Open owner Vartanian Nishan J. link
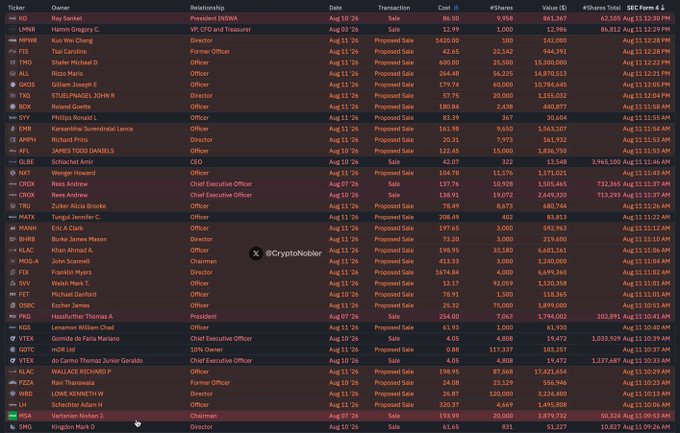This screenshot has height=433, width=680. [x=78, y=416]
